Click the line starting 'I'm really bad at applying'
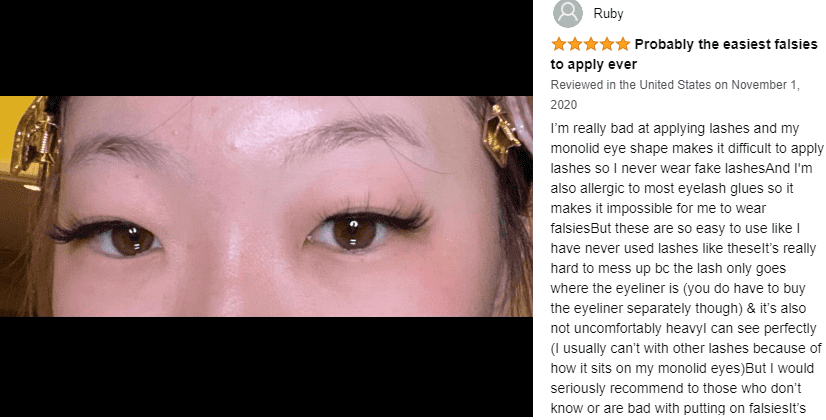This screenshot has width=826, height=420. coord(667,129)
